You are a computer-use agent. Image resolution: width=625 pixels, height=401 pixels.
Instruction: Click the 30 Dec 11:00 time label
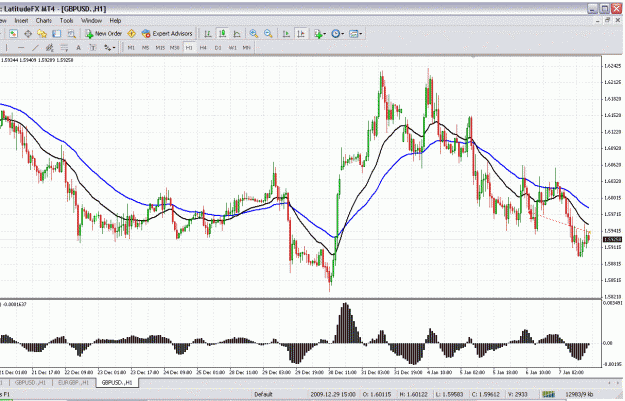coord(342,372)
